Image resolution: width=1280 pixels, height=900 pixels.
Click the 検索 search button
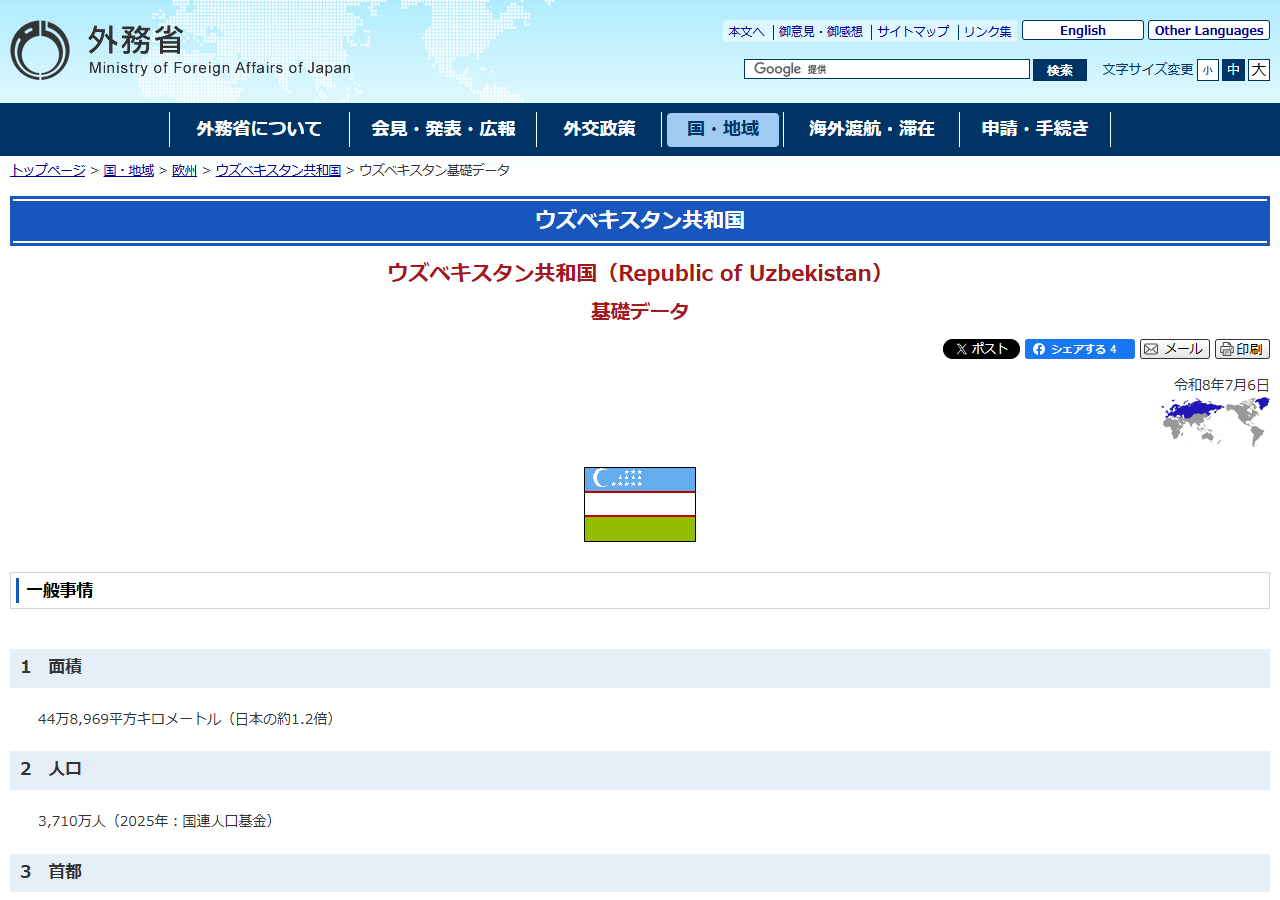click(x=1060, y=70)
